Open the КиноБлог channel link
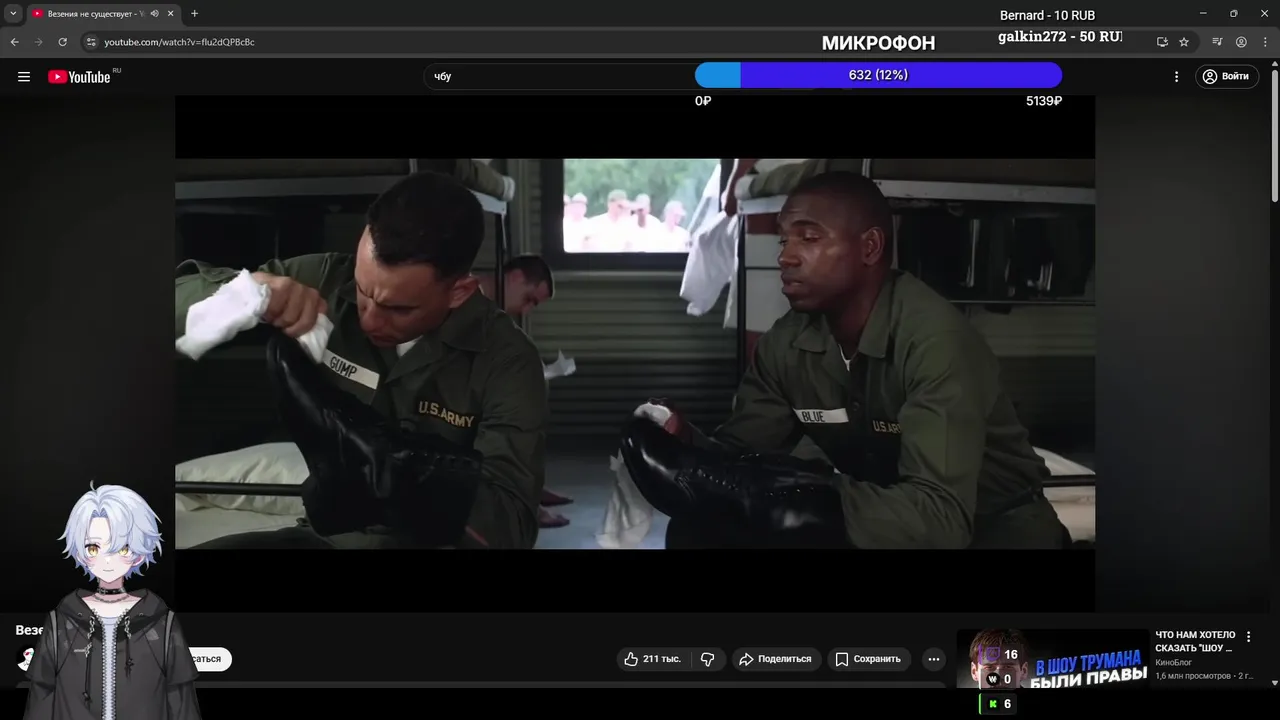Image resolution: width=1280 pixels, height=720 pixels. 1173,663
